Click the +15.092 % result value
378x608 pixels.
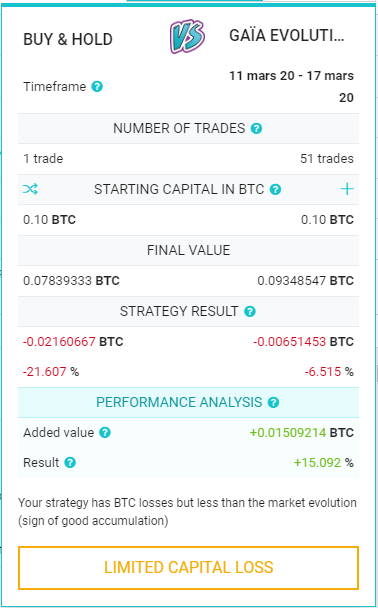click(324, 463)
